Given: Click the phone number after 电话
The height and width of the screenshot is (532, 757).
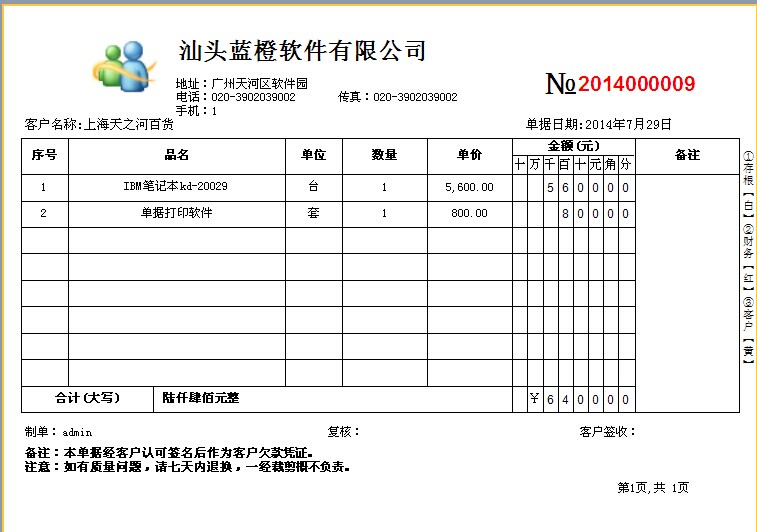Looking at the screenshot, I should point(253,97).
